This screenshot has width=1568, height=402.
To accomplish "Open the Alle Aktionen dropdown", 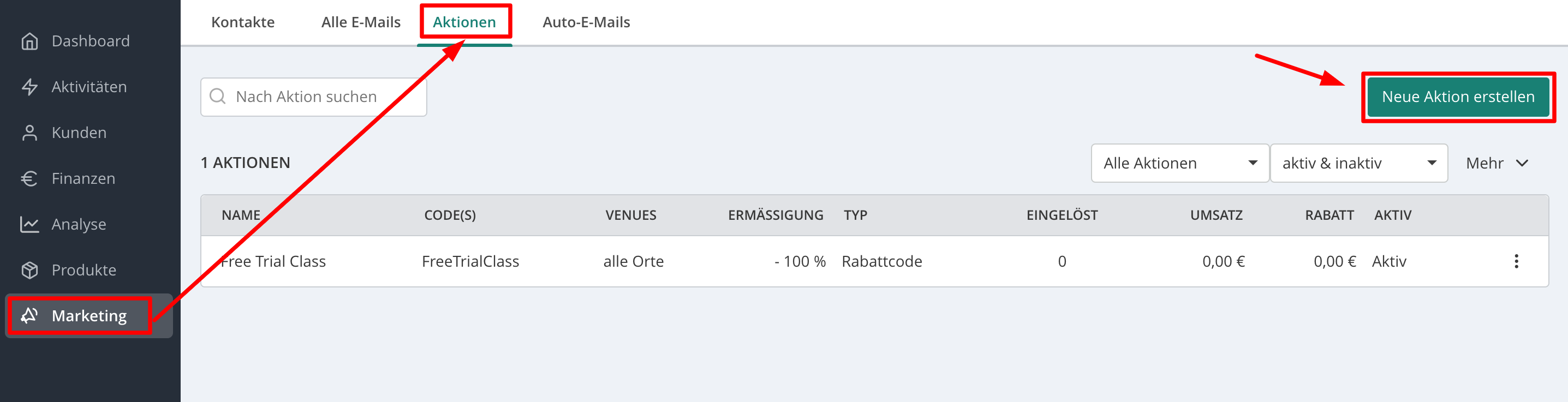I will point(1179,163).
